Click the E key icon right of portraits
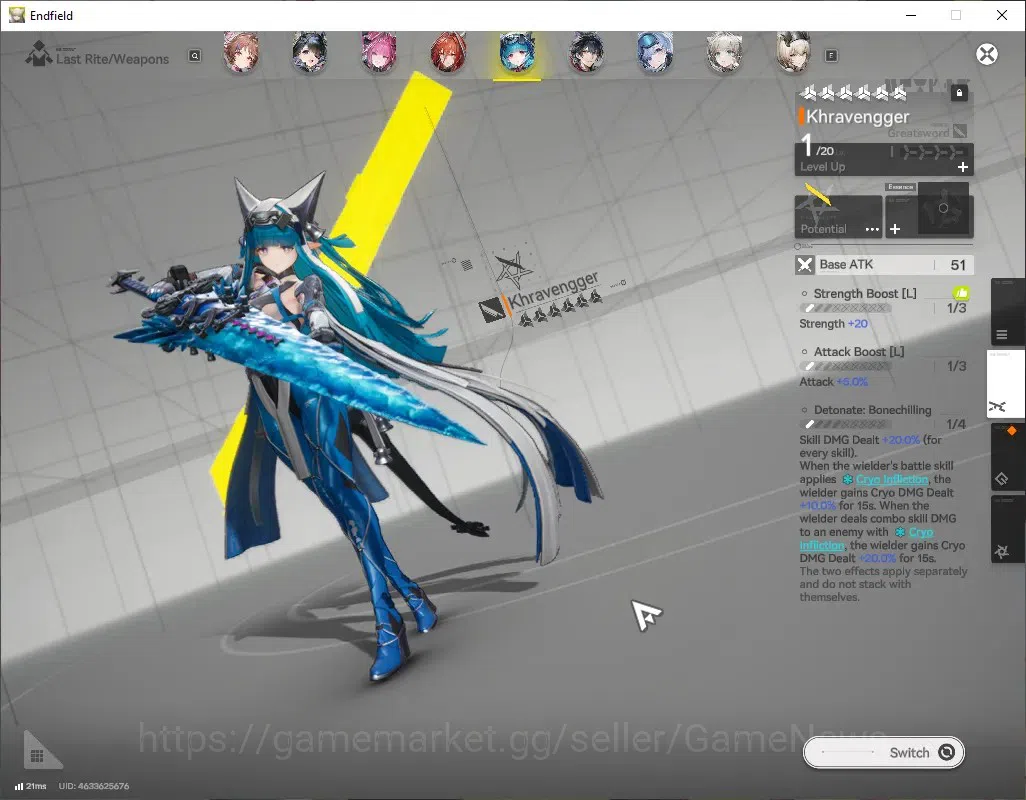The image size is (1026, 800). [x=831, y=56]
